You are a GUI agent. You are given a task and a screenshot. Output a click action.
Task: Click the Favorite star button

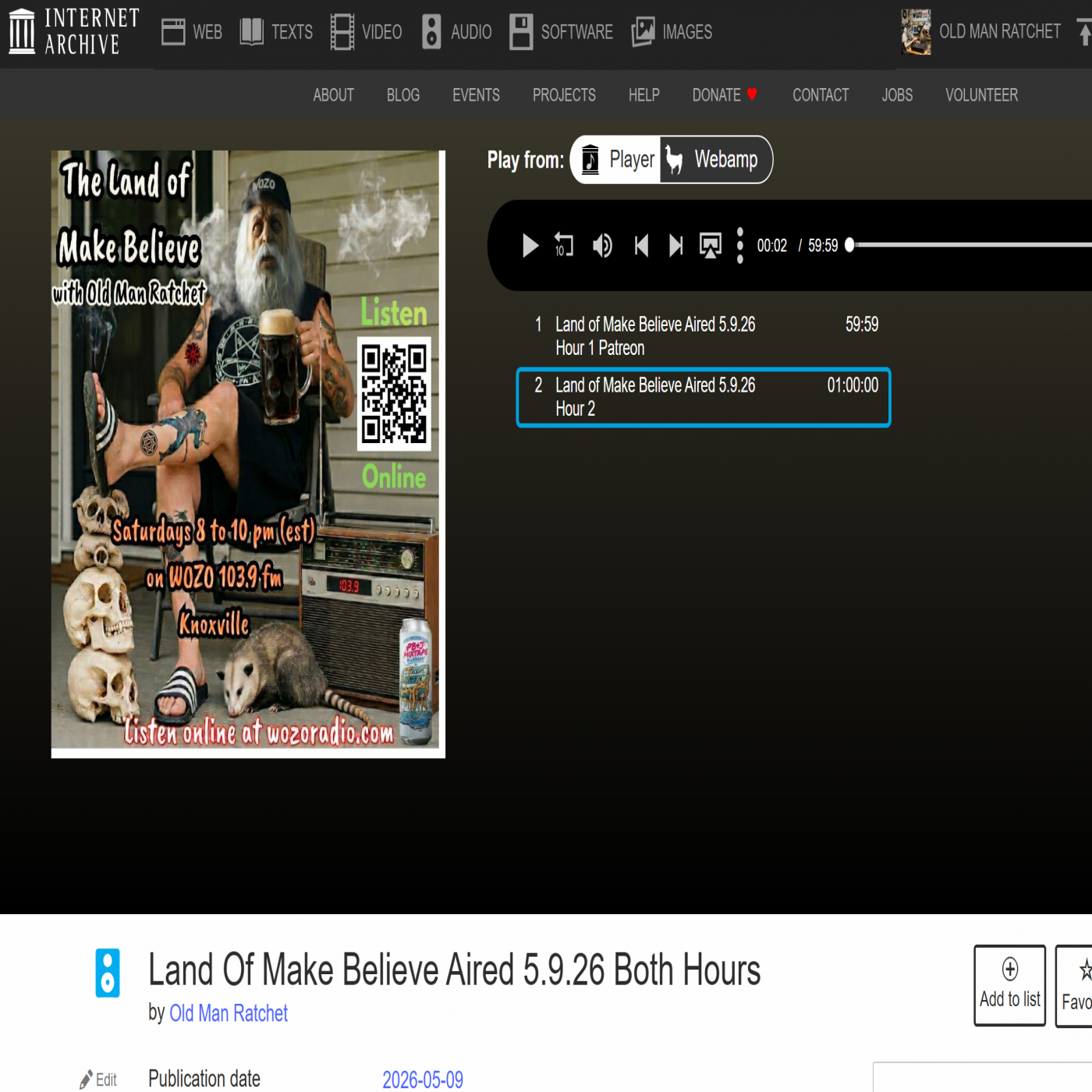(x=1076, y=985)
